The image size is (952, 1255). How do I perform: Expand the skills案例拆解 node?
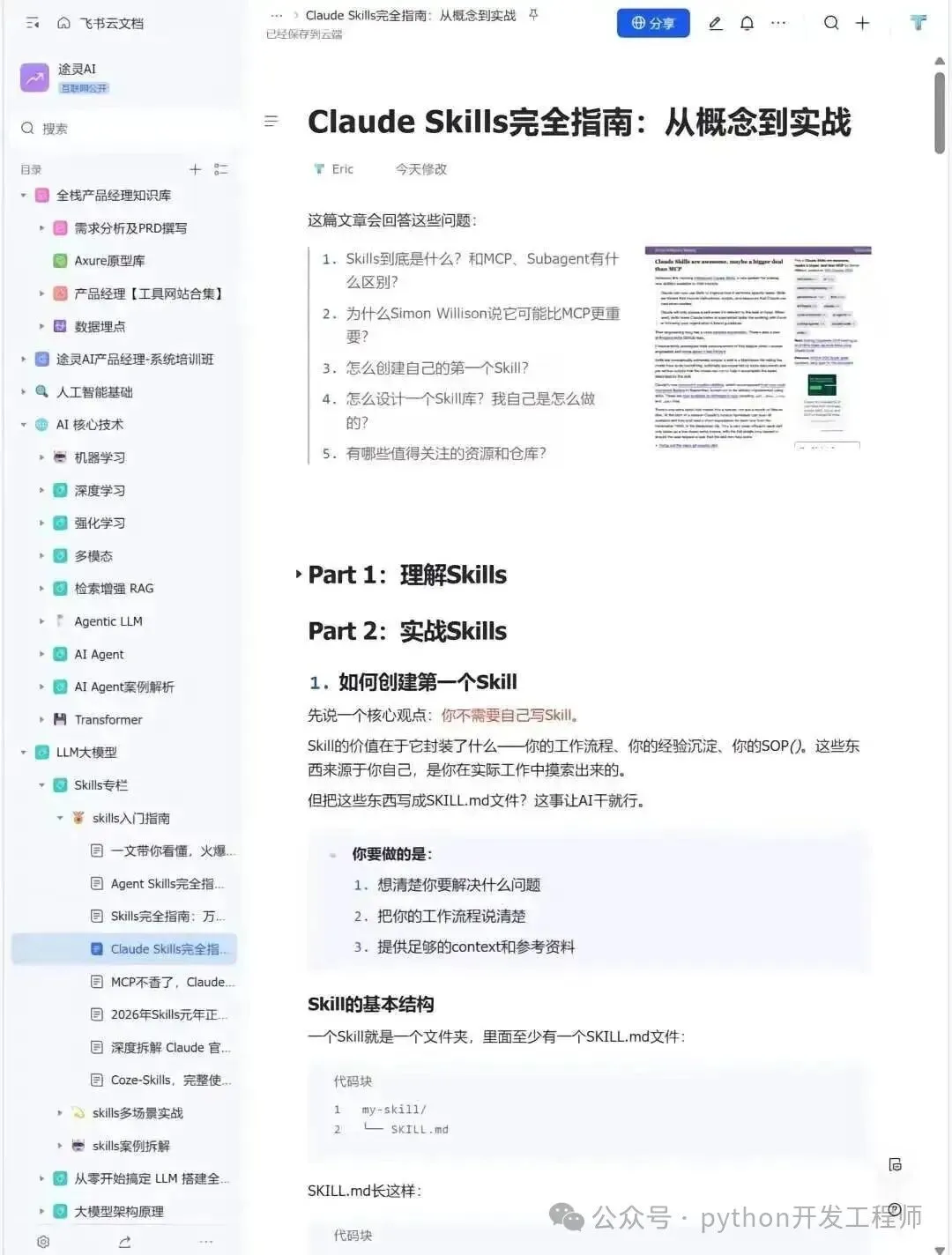[60, 1146]
